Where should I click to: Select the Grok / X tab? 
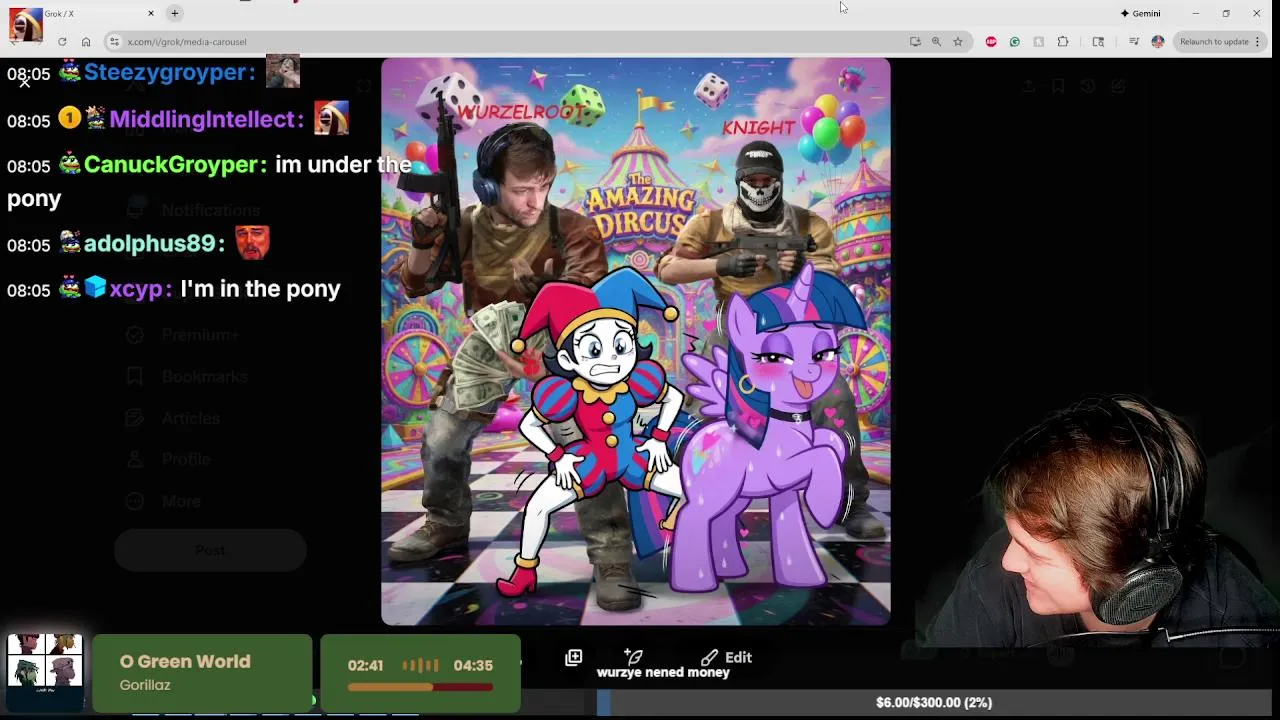click(x=85, y=13)
